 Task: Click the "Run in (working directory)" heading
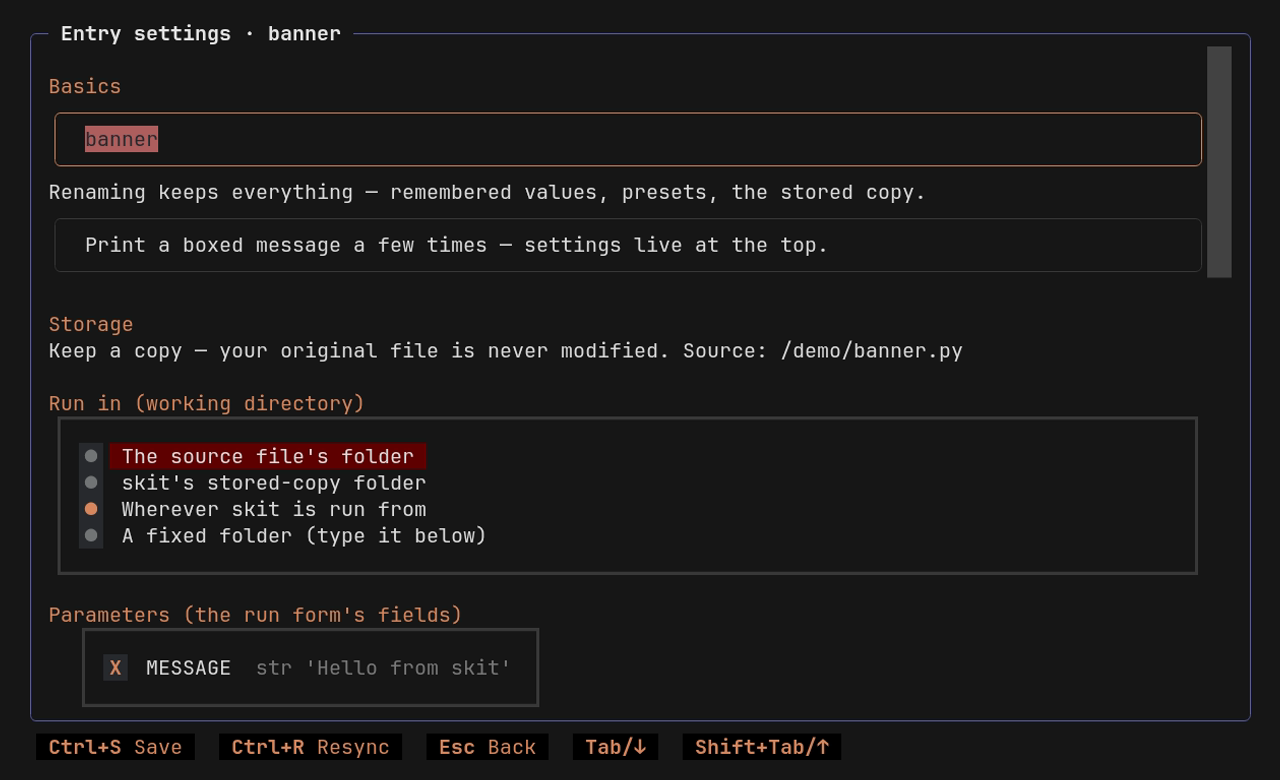[207, 403]
